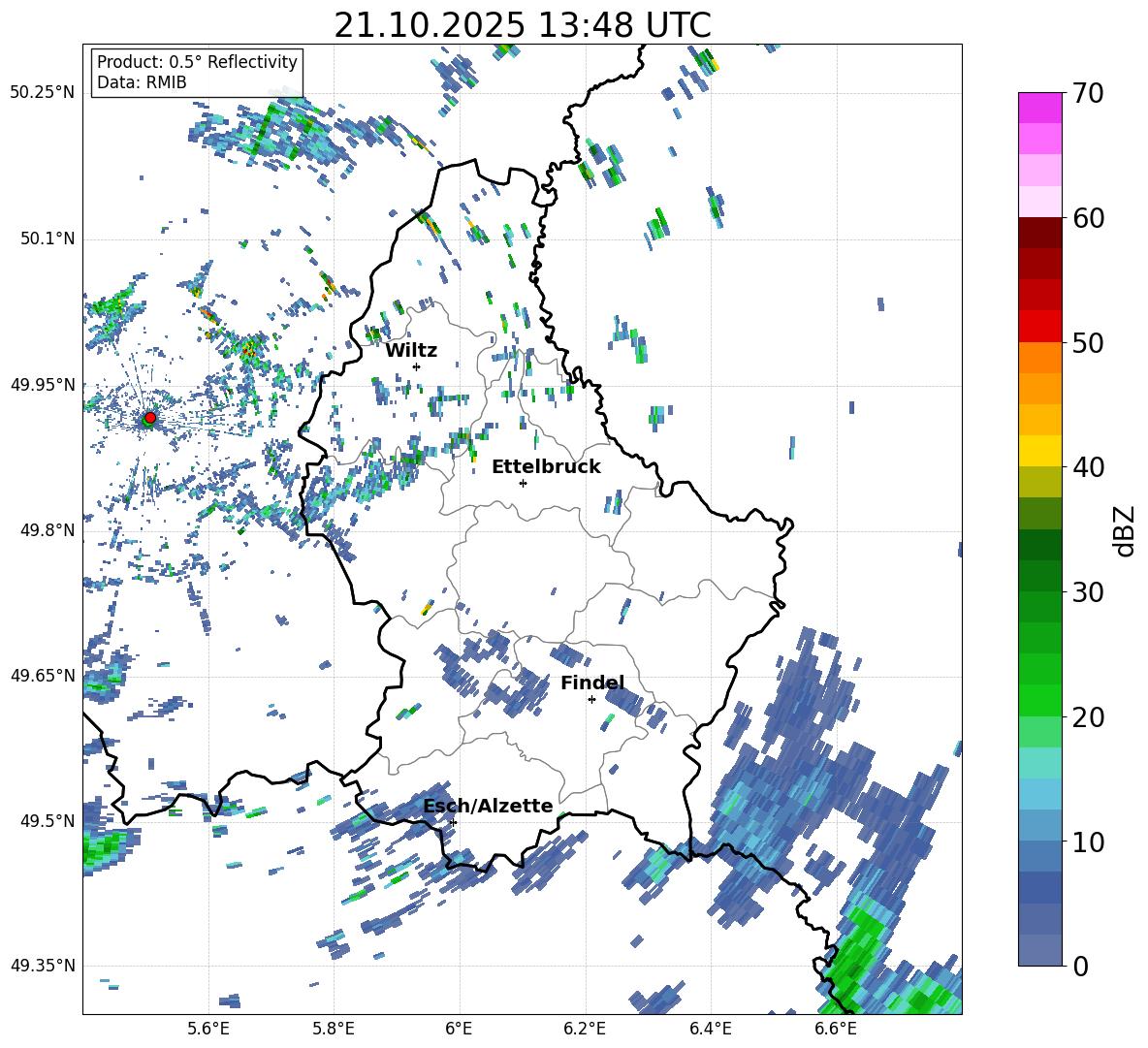Click the 70 colorbar tick label
Screen dimensions: 1148x1048
(1088, 94)
